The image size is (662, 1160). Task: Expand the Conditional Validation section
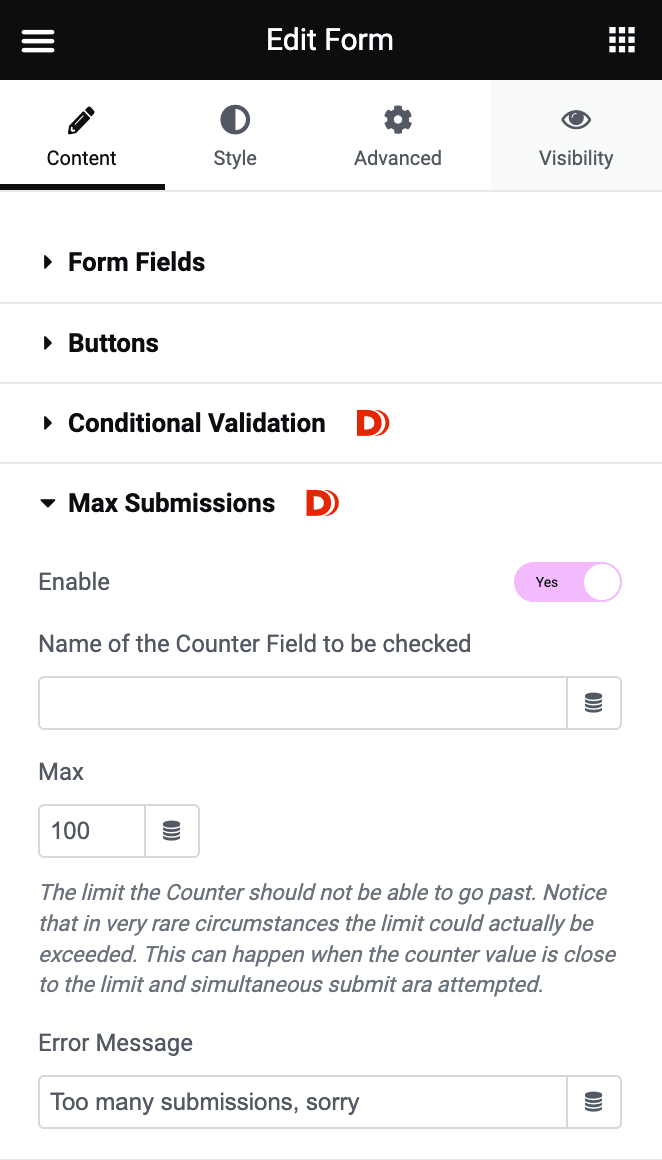pyautogui.click(x=196, y=423)
